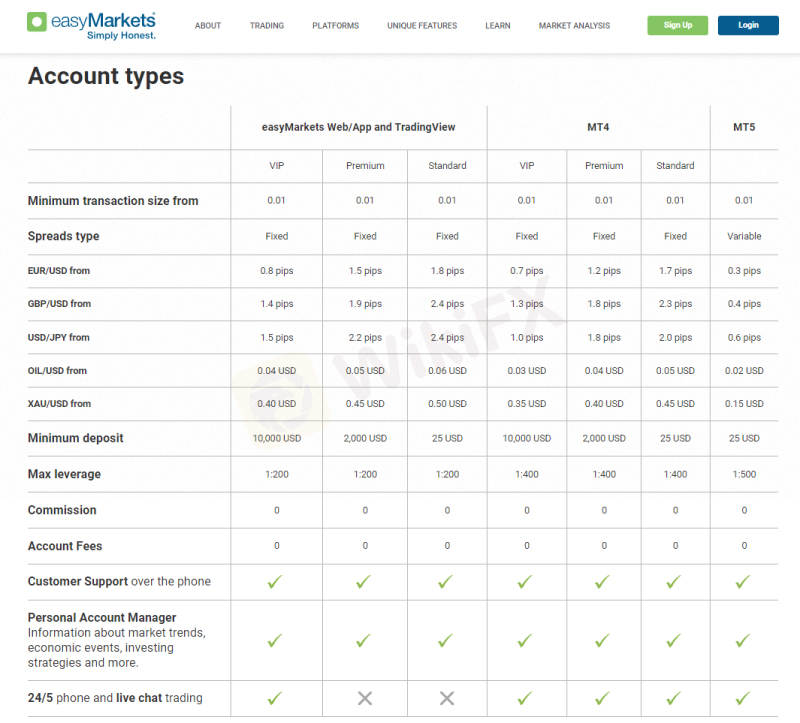The width and height of the screenshot is (800, 723).
Task: Click the 1:500 max leverage value
Action: coord(744,475)
